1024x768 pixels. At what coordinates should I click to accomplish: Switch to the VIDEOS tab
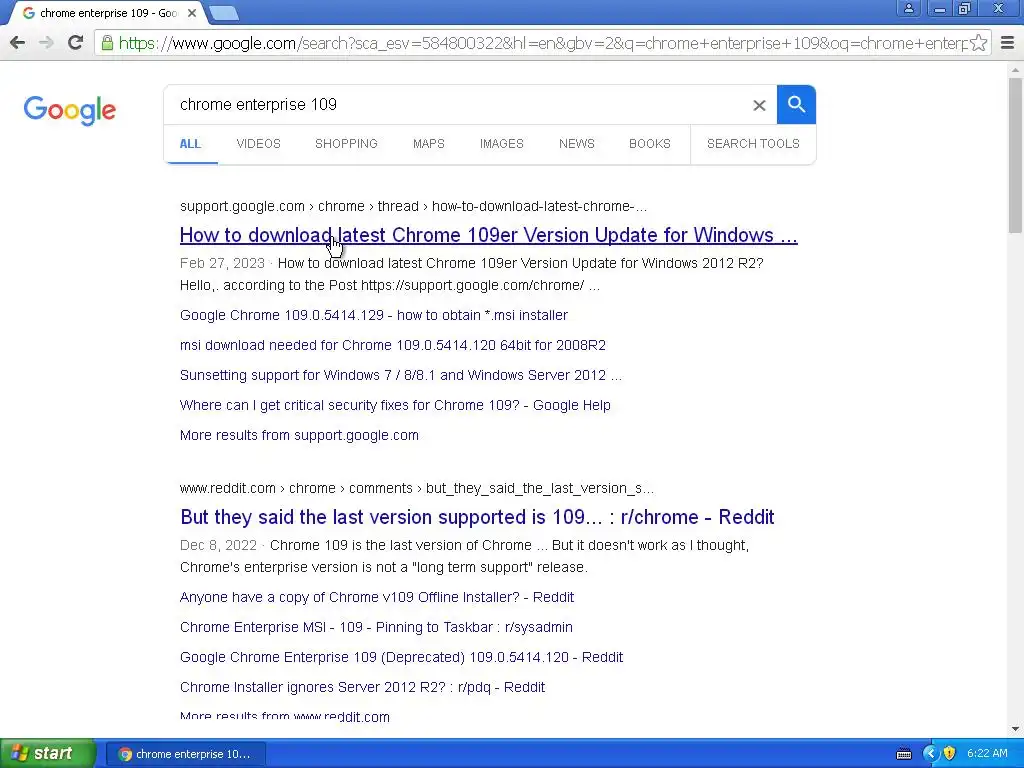click(x=259, y=144)
